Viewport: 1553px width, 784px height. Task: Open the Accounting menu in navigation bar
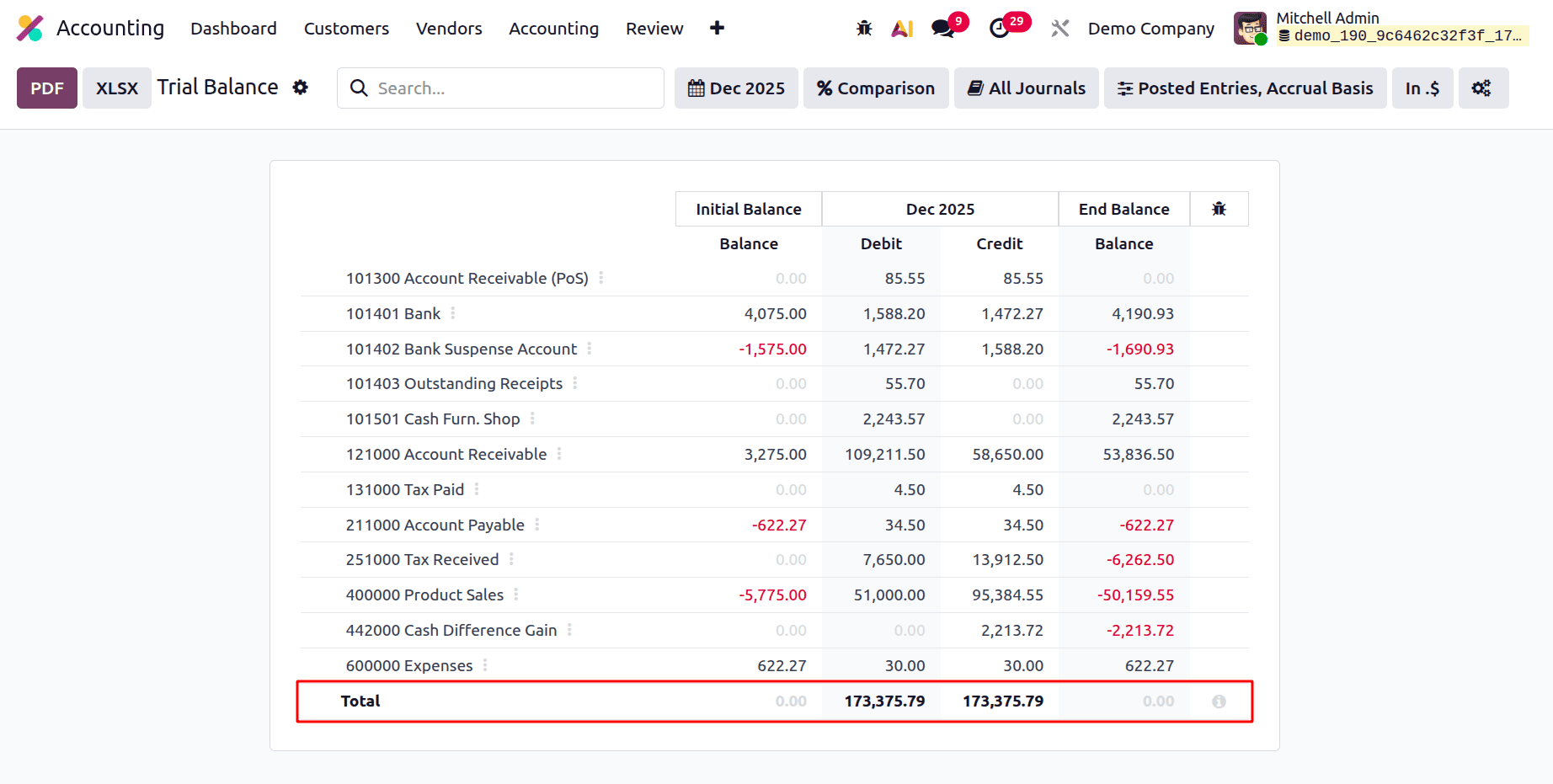553,29
